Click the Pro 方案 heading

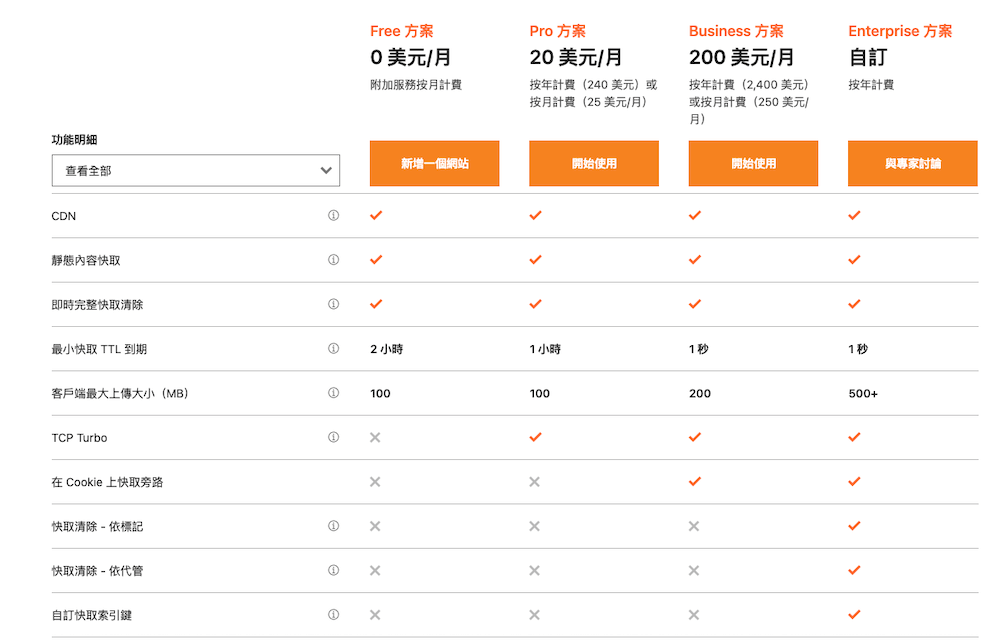pyautogui.click(x=557, y=31)
